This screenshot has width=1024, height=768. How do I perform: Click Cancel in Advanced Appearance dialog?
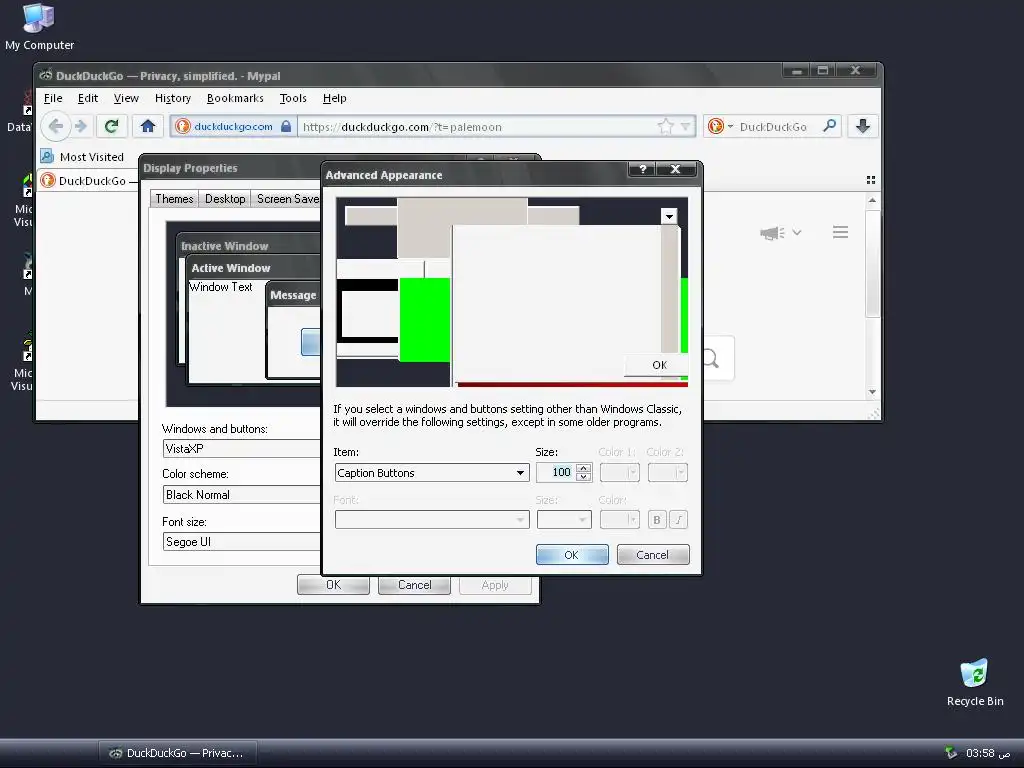click(x=653, y=554)
